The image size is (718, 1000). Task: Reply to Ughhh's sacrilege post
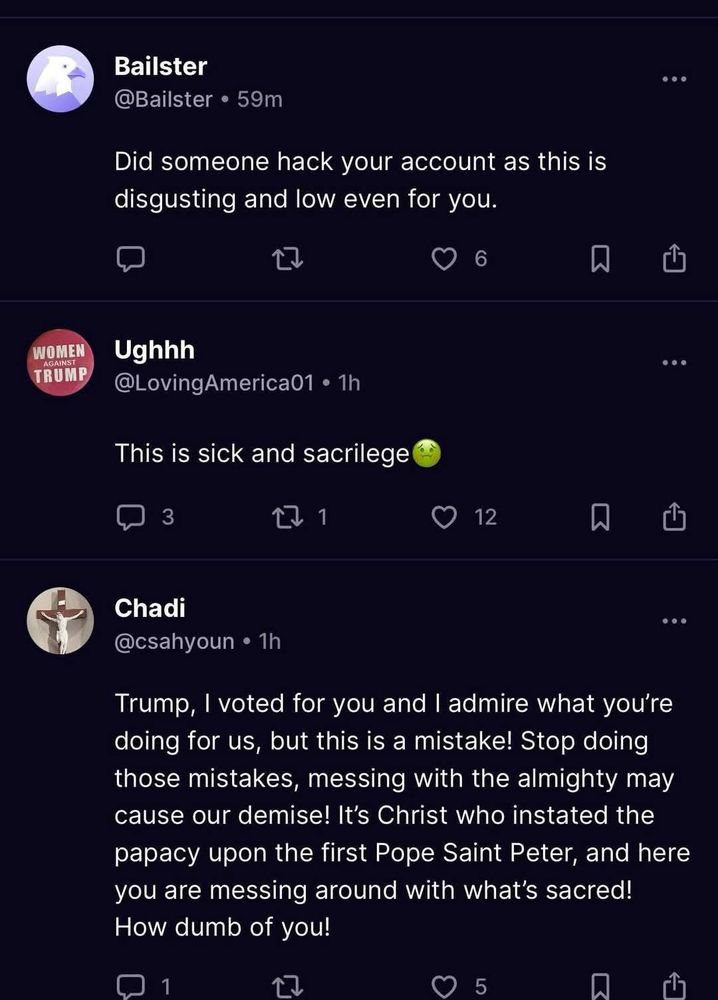131,517
